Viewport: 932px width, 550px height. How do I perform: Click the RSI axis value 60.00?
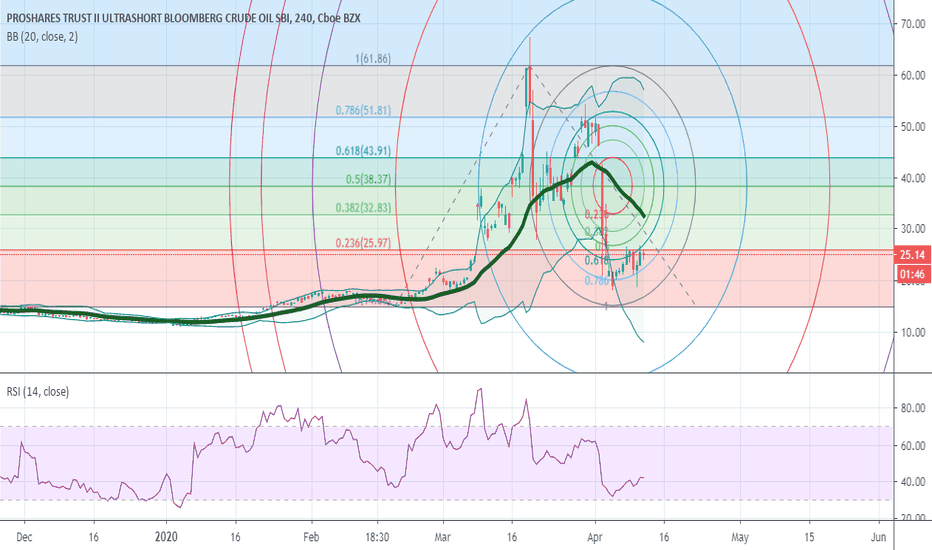913,445
